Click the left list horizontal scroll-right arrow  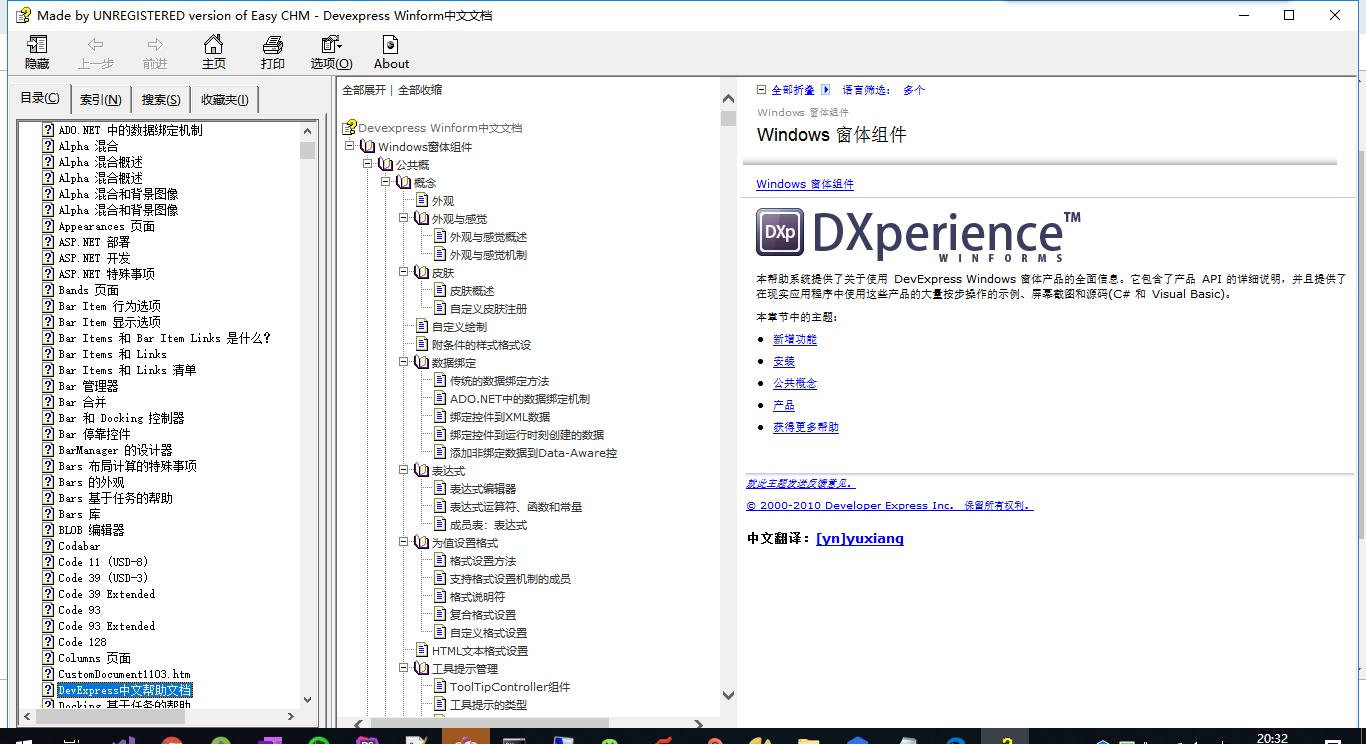coord(289,716)
